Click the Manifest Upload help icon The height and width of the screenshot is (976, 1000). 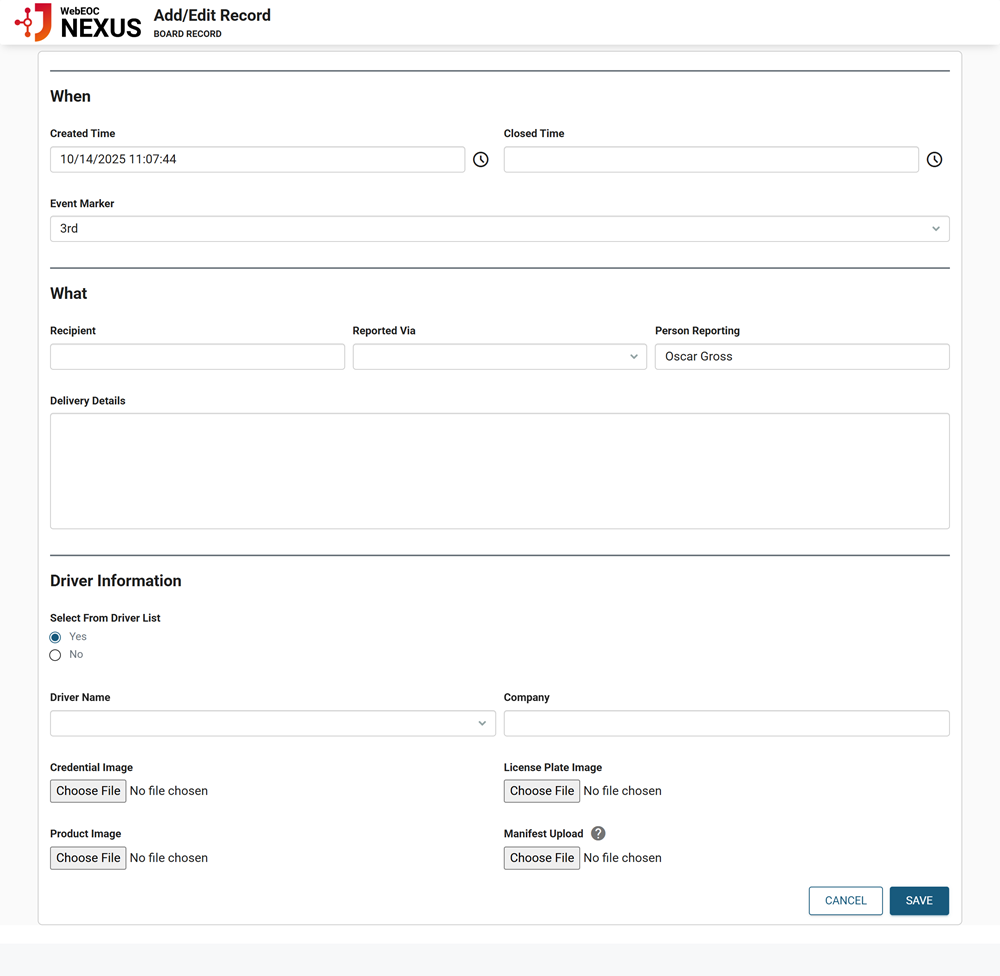click(x=598, y=833)
